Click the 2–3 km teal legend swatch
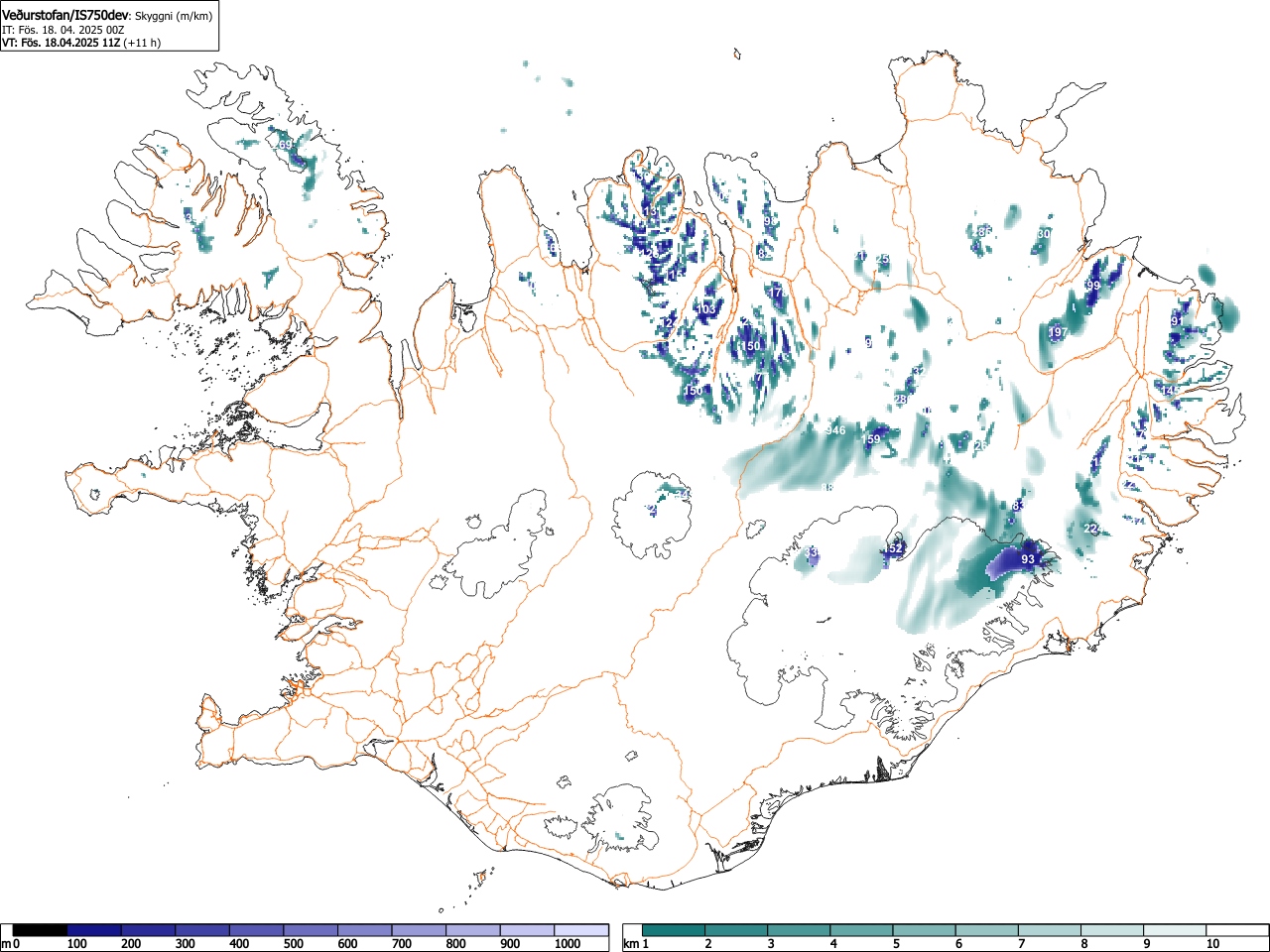Viewport: 1270px width, 952px height. (x=736, y=930)
